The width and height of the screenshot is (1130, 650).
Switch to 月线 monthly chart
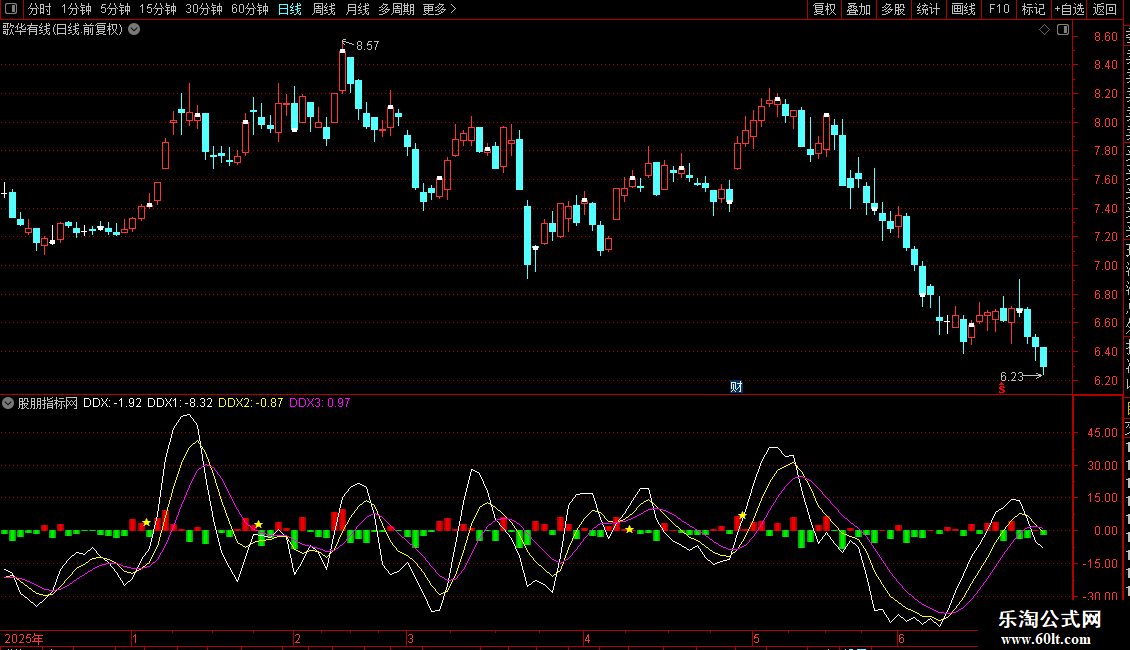pyautogui.click(x=357, y=9)
